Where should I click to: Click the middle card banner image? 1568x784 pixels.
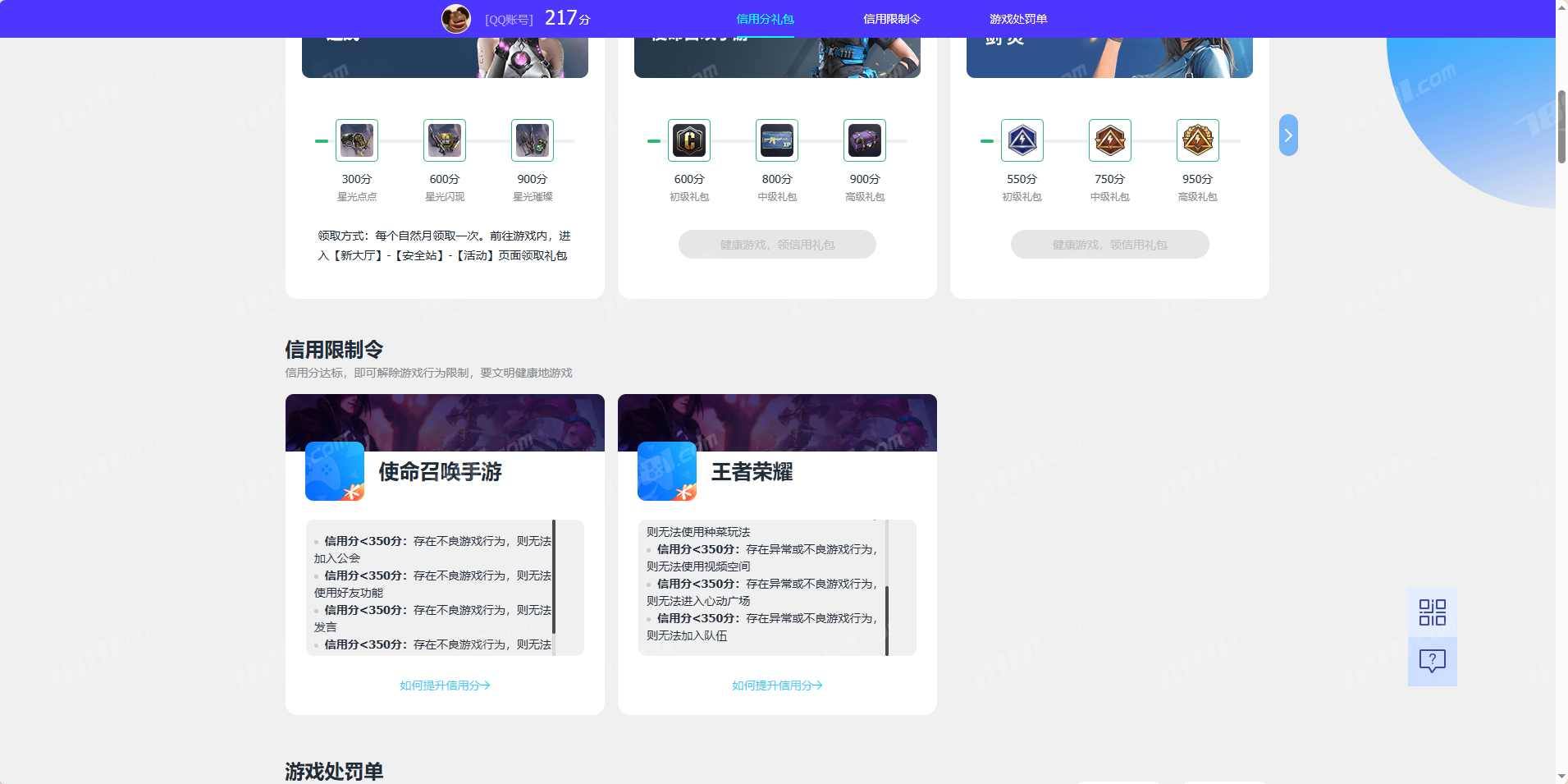[777, 57]
